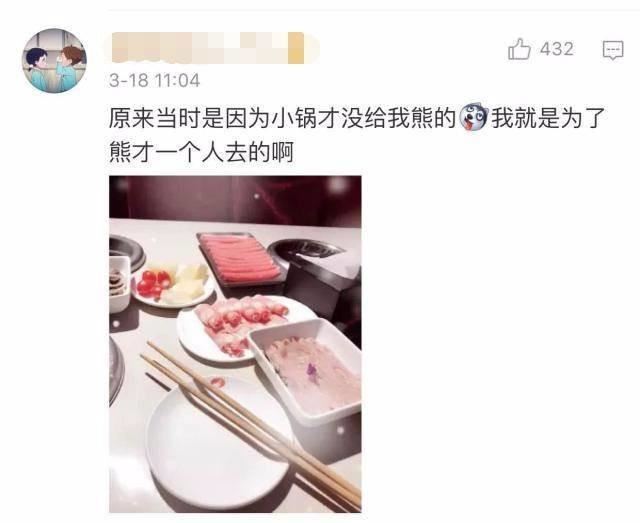Screen dimensions: 640x523
Task: Tap the dark red booth seat background
Action: 235,198
